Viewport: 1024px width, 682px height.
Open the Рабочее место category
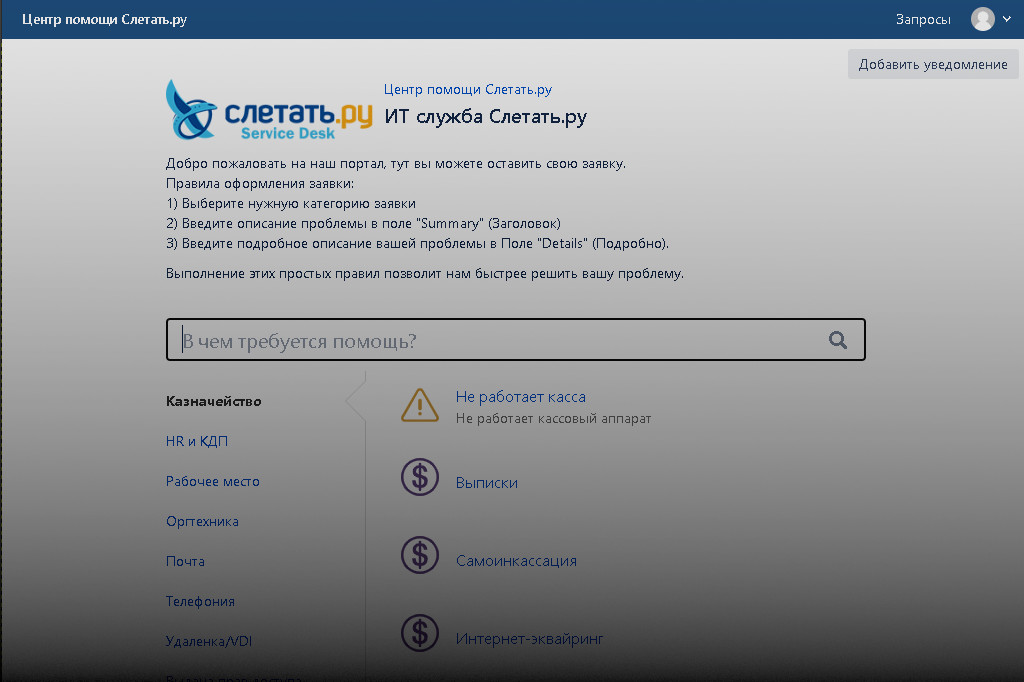point(213,482)
